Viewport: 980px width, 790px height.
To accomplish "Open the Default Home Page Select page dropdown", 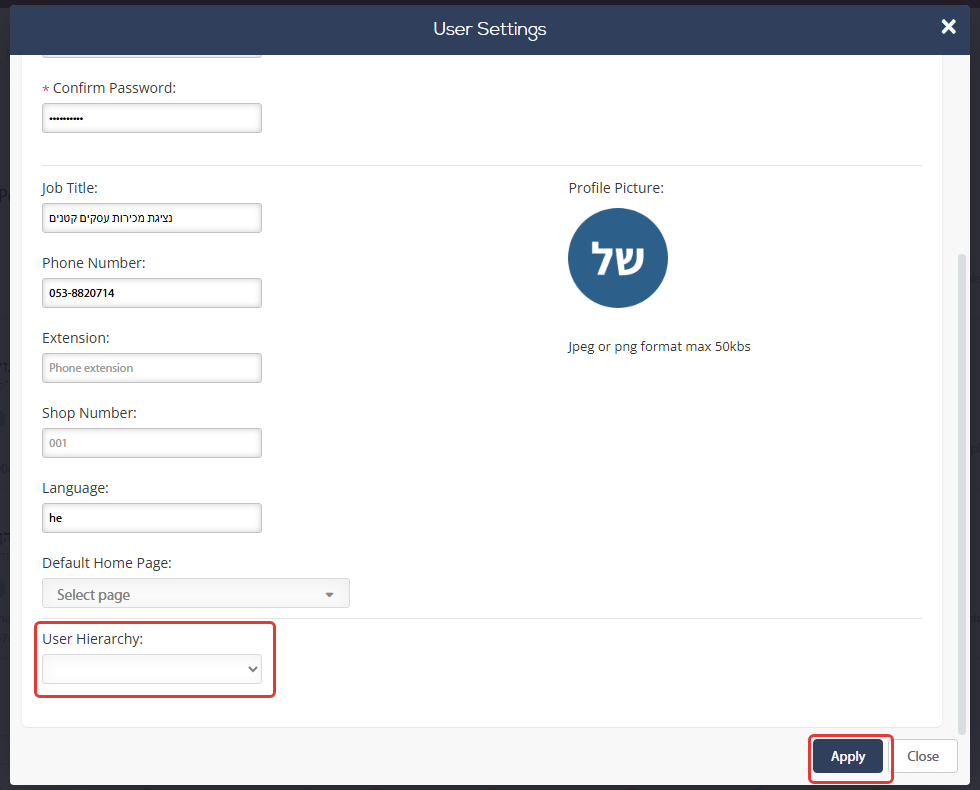I will click(x=196, y=593).
